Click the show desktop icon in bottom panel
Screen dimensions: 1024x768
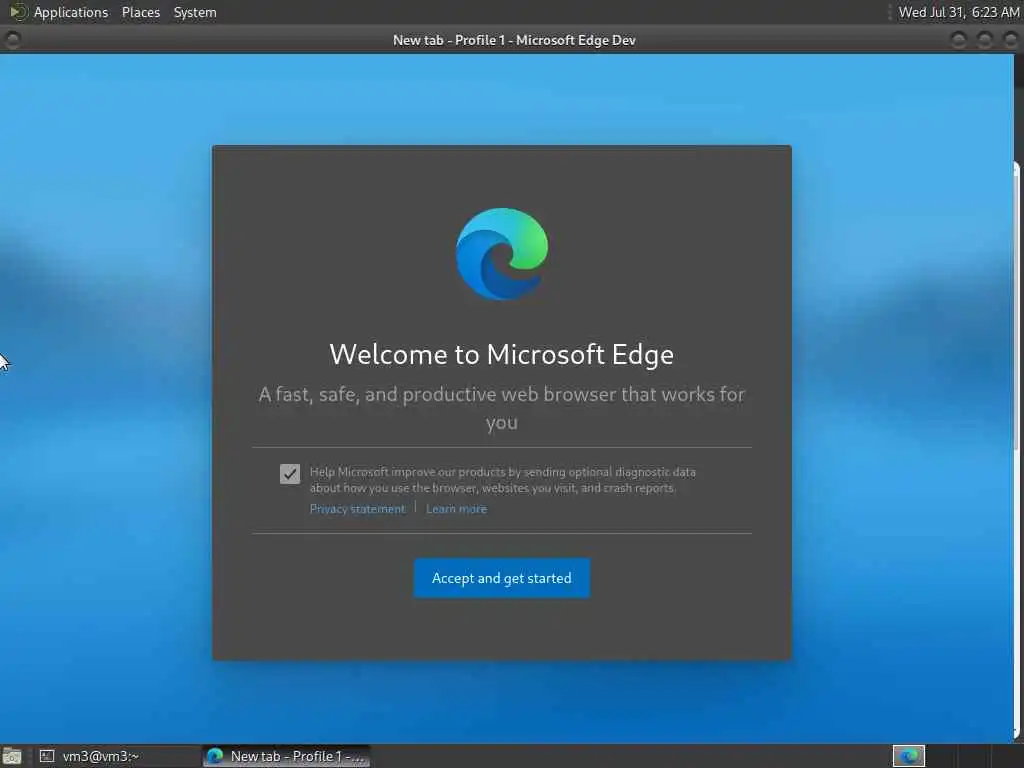tap(12, 757)
